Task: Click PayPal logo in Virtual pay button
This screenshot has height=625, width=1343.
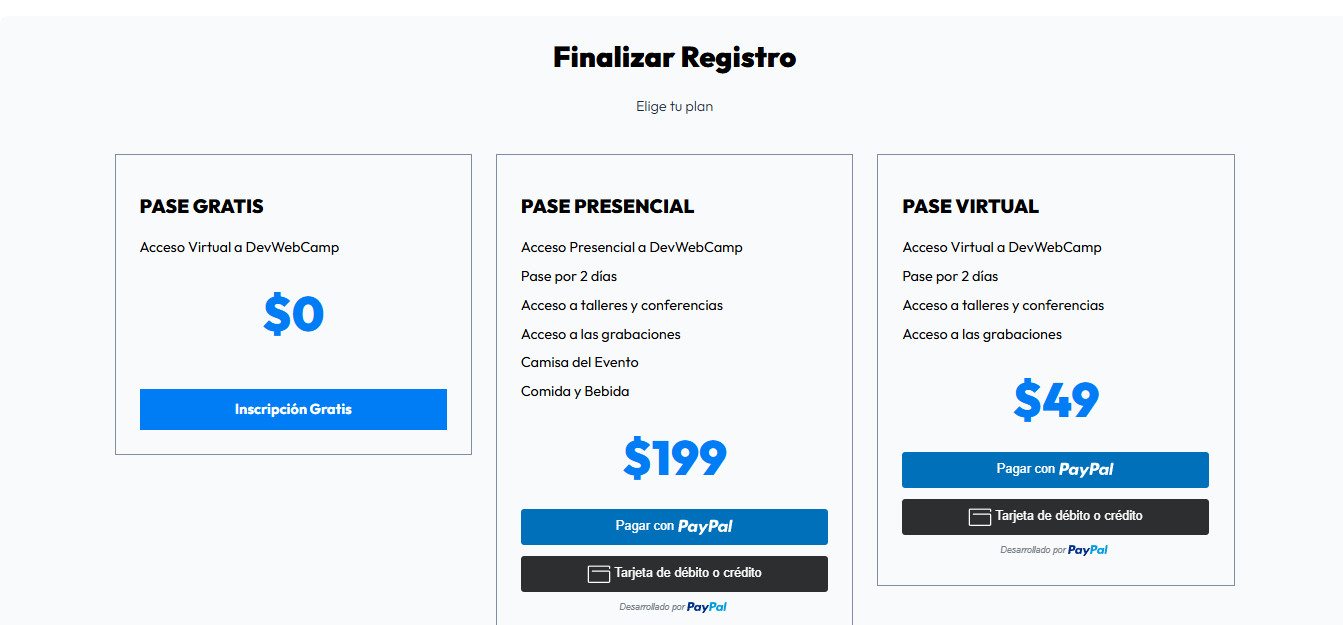Action: (x=1087, y=470)
